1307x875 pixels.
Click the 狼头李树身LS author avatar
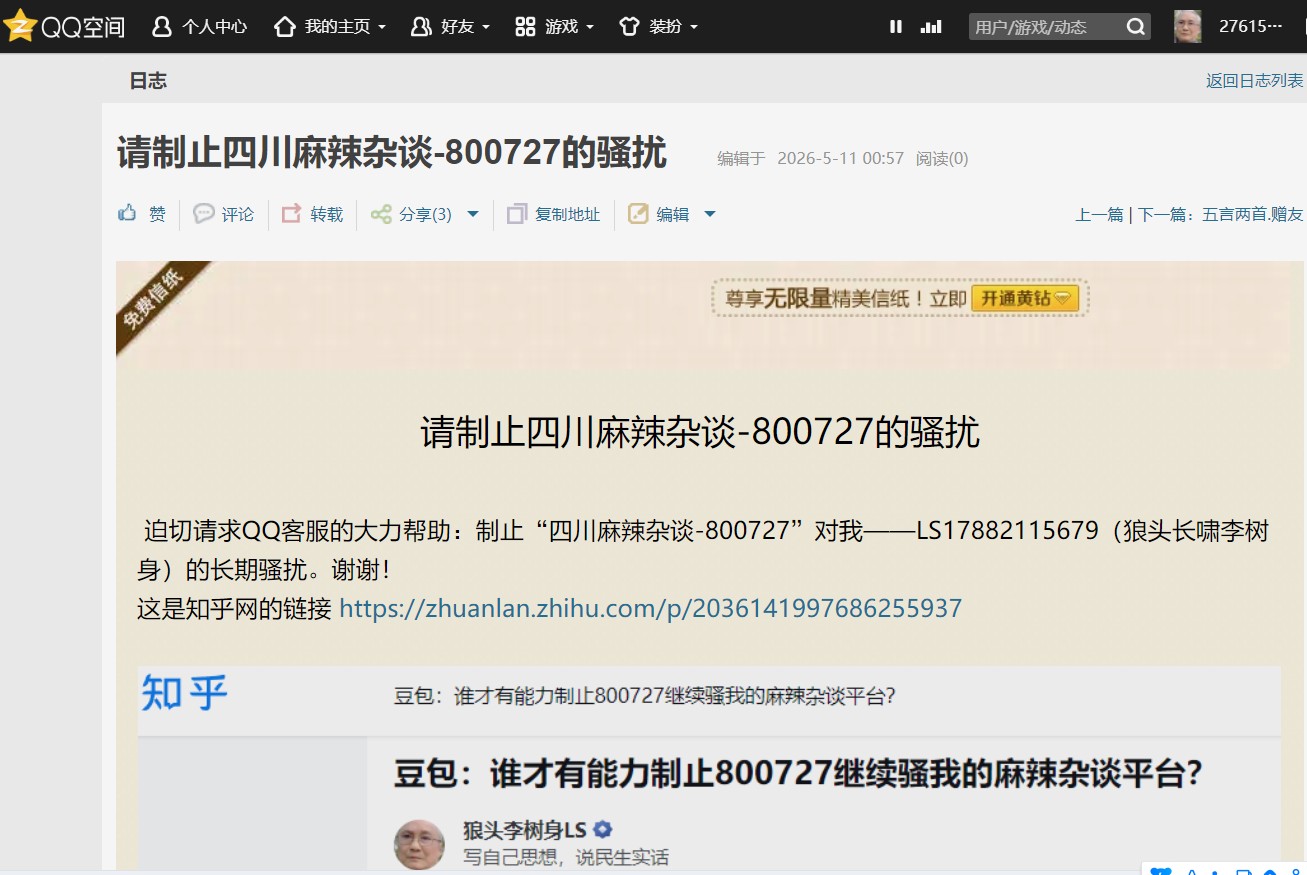pyautogui.click(x=419, y=844)
